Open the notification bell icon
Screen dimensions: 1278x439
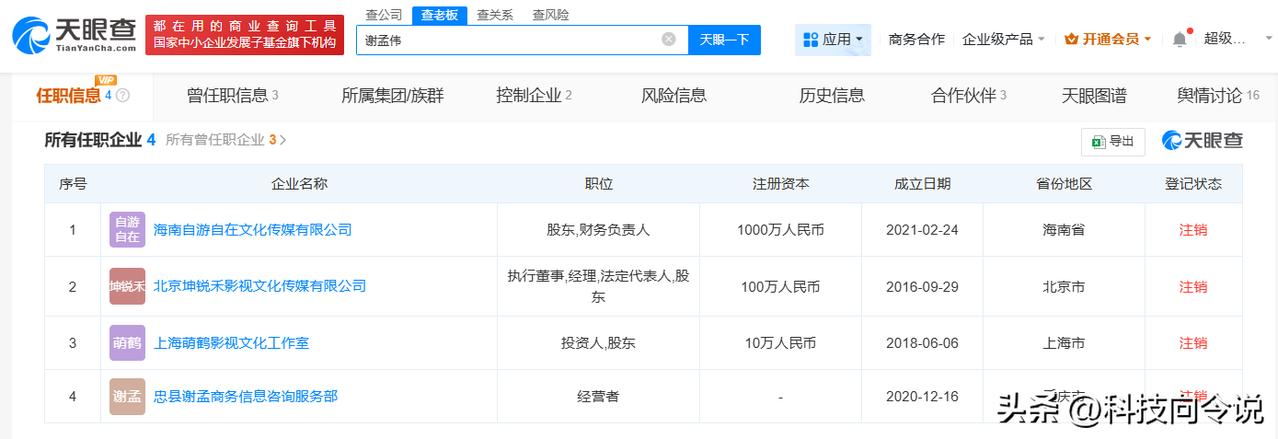coord(1180,39)
